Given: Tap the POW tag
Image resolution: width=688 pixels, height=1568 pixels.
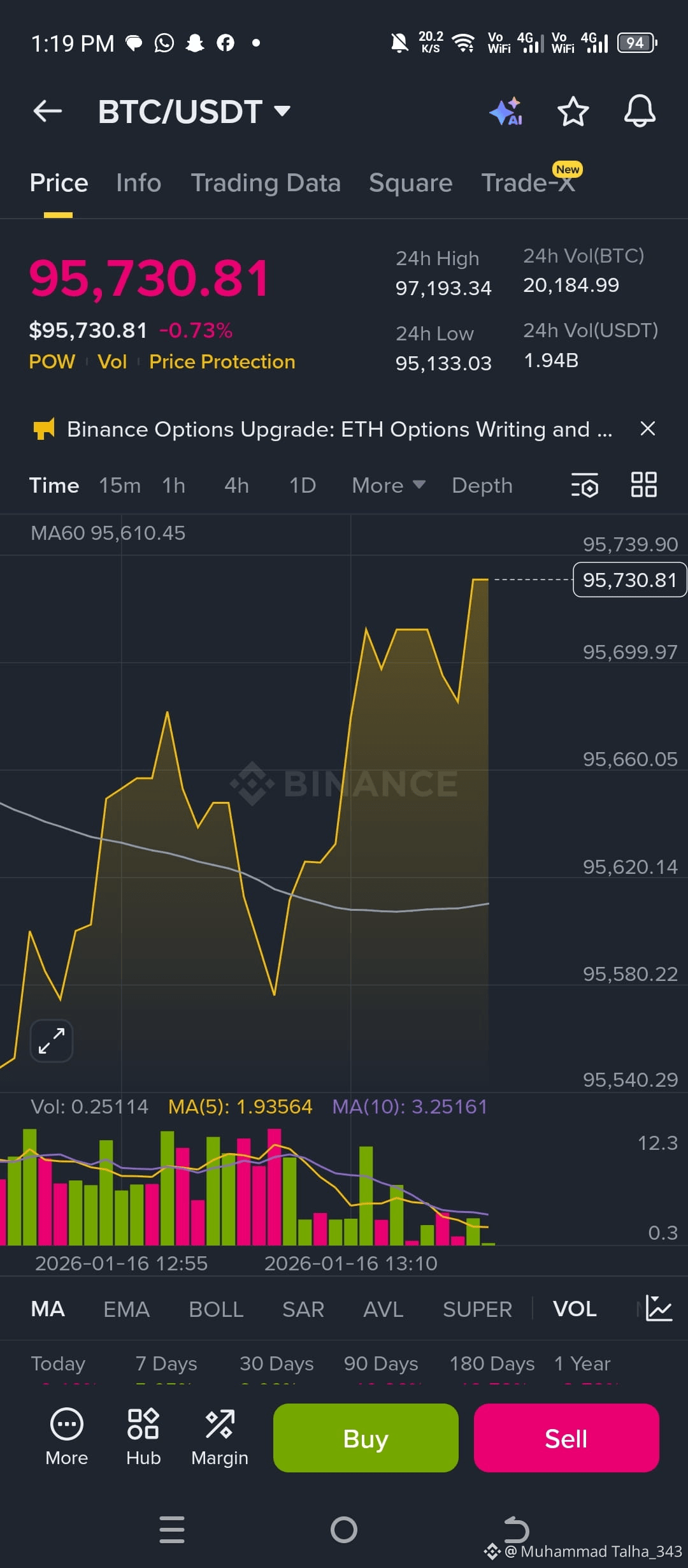Looking at the screenshot, I should (x=52, y=361).
